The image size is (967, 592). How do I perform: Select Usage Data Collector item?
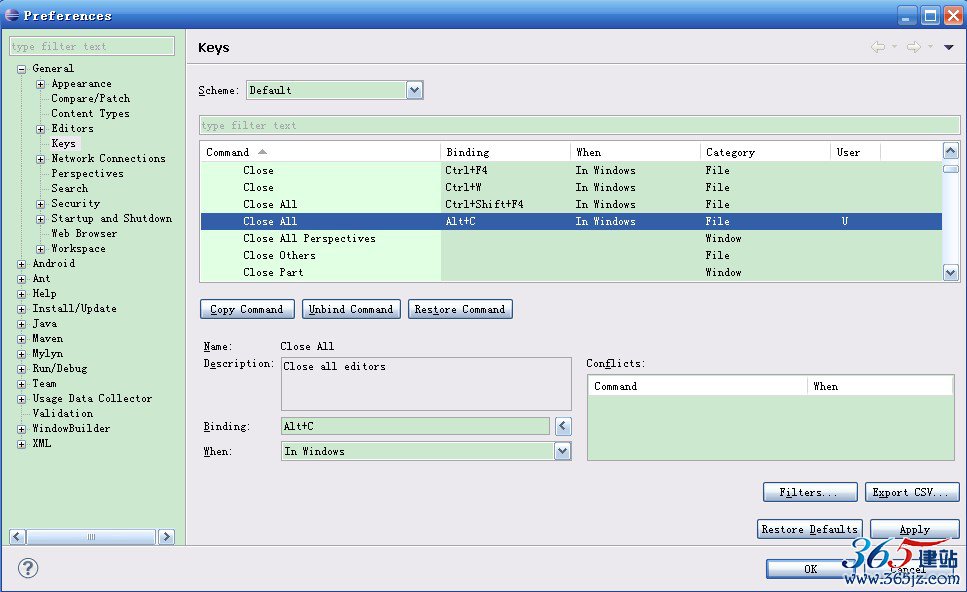coord(92,398)
